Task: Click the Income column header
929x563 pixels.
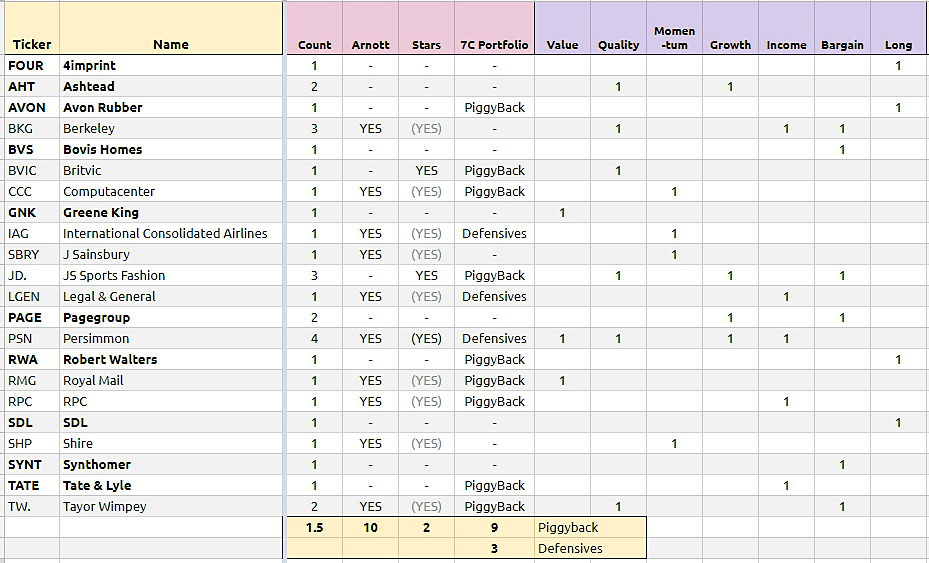Action: (786, 28)
